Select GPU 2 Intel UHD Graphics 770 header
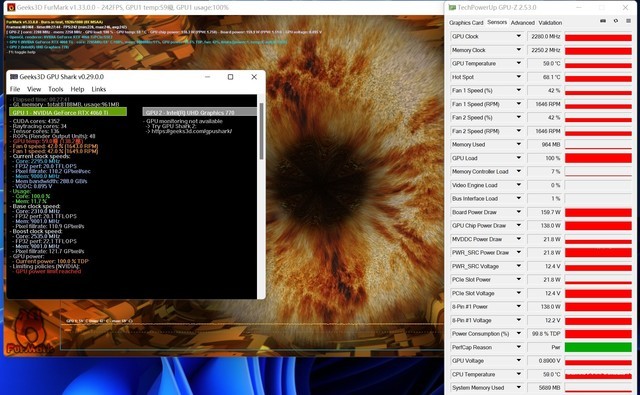The height and width of the screenshot is (395, 640). point(200,112)
